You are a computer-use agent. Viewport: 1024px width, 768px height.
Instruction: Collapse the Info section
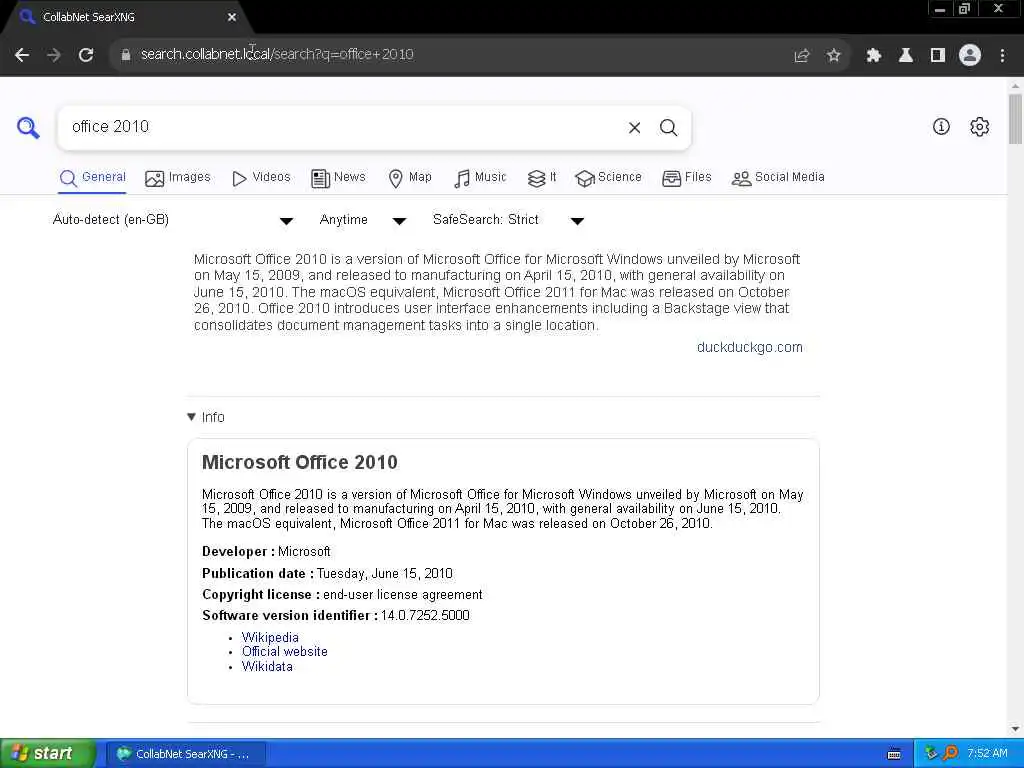(206, 417)
